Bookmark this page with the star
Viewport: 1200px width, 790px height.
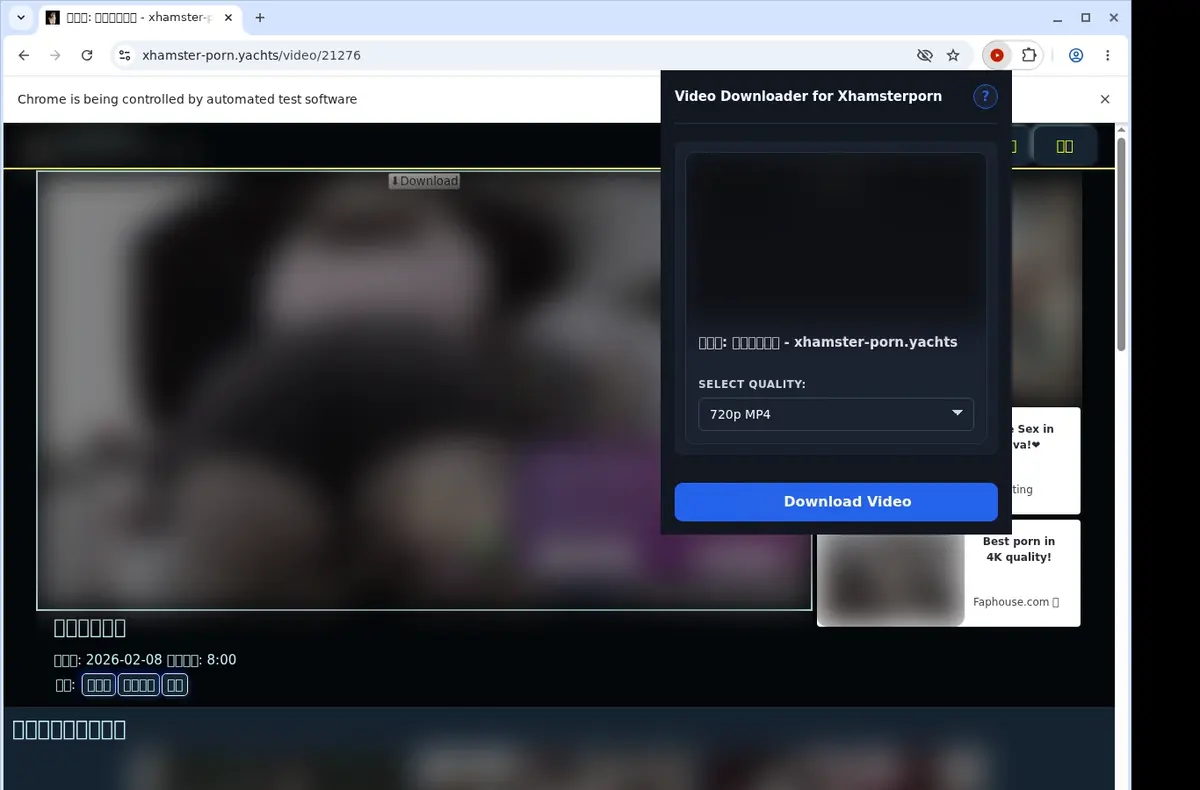[x=953, y=55]
